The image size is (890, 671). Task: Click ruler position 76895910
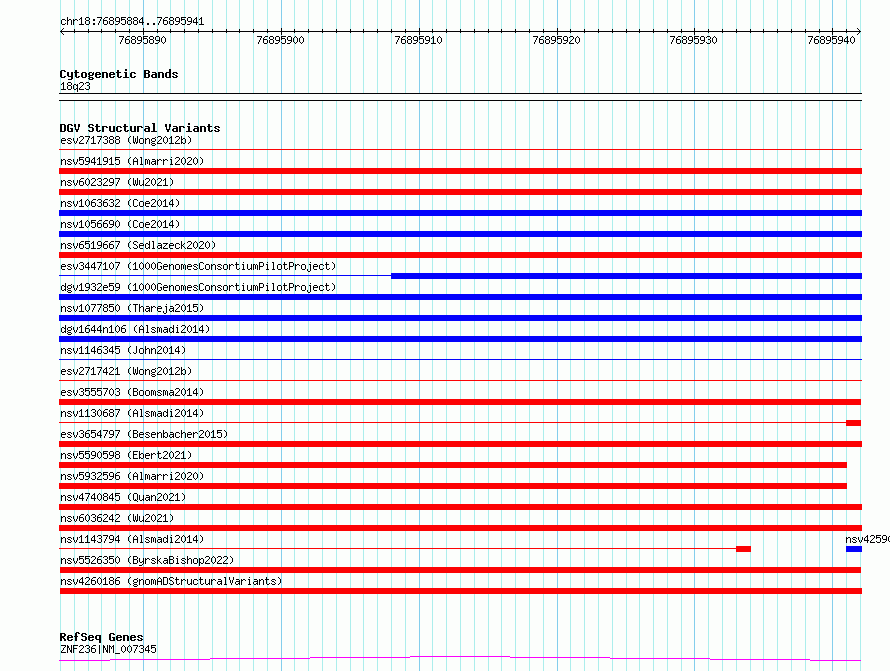click(x=418, y=40)
